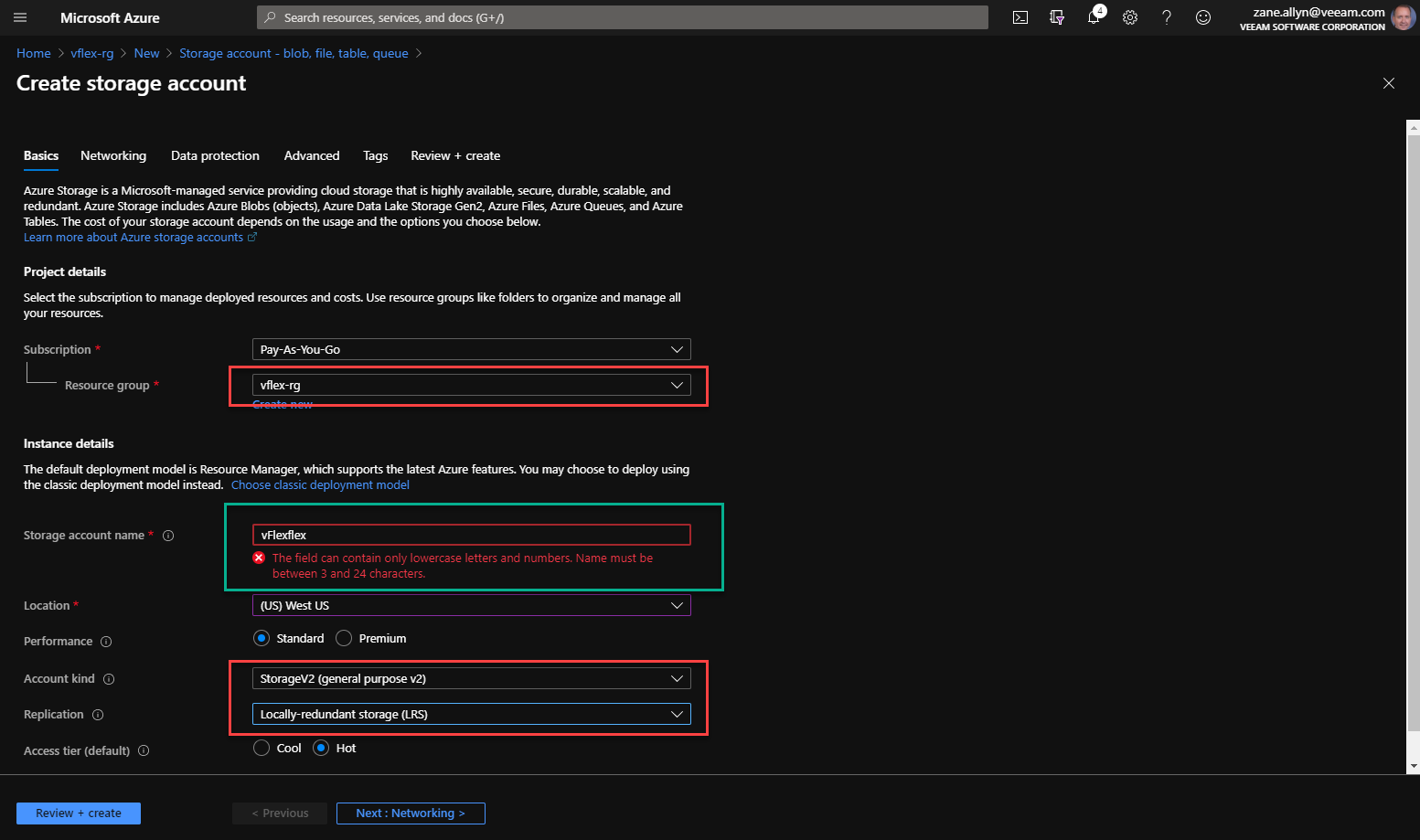Click Choose classic deployment model link
This screenshot has width=1420, height=840.
click(320, 485)
